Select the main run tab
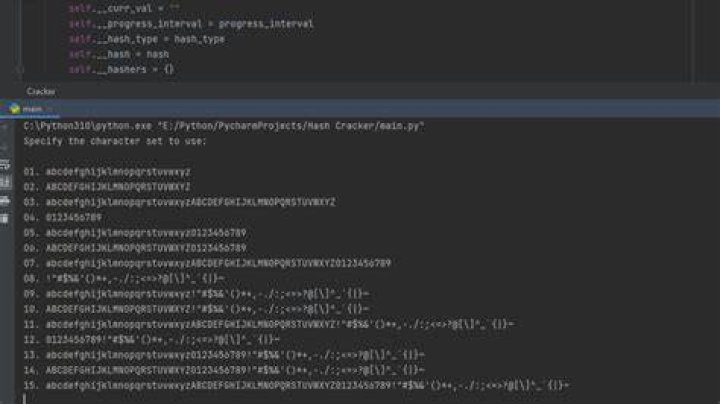Viewport: 720px width, 404px height. (28, 109)
